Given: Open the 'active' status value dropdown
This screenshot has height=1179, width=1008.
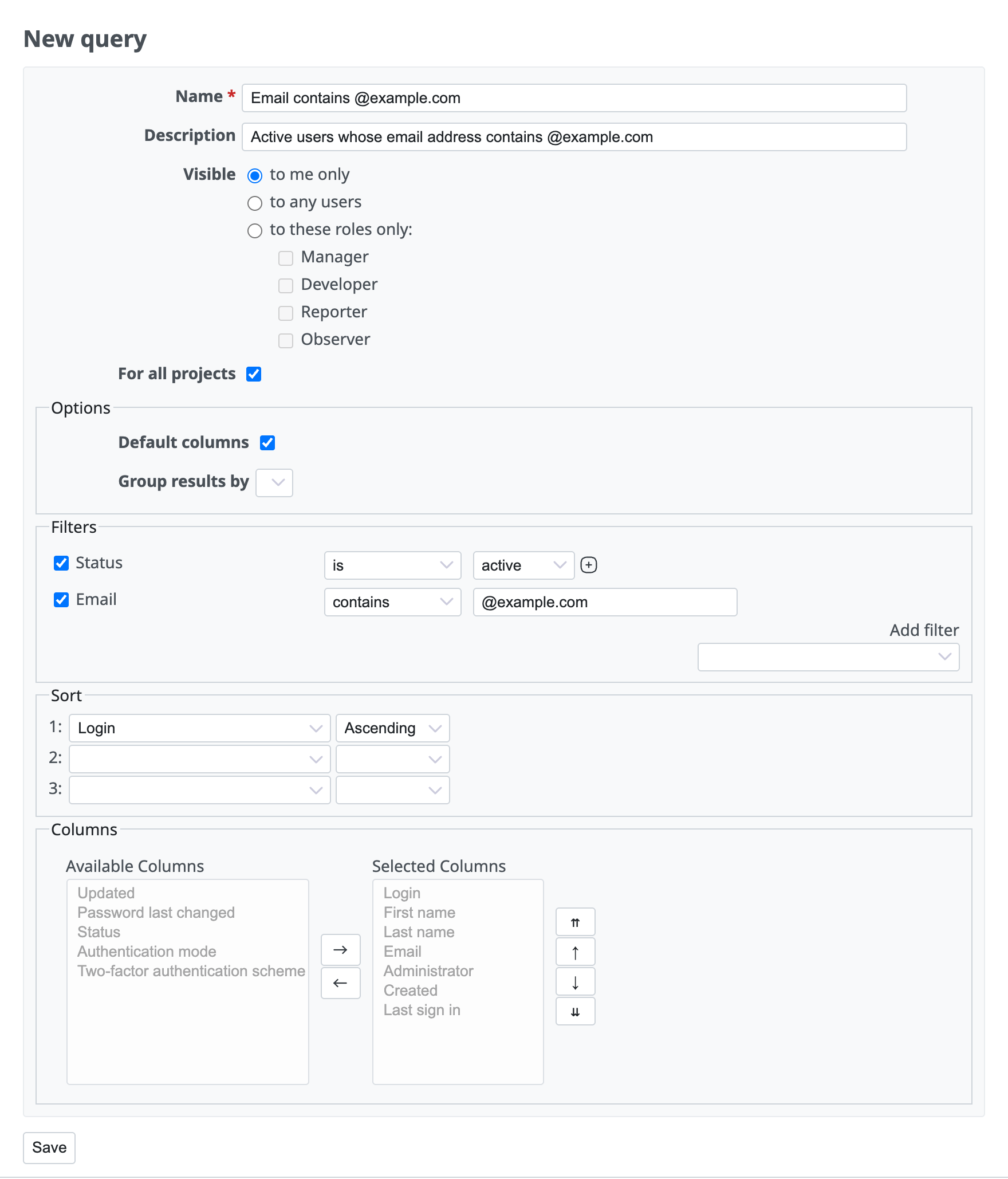Looking at the screenshot, I should [x=524, y=565].
